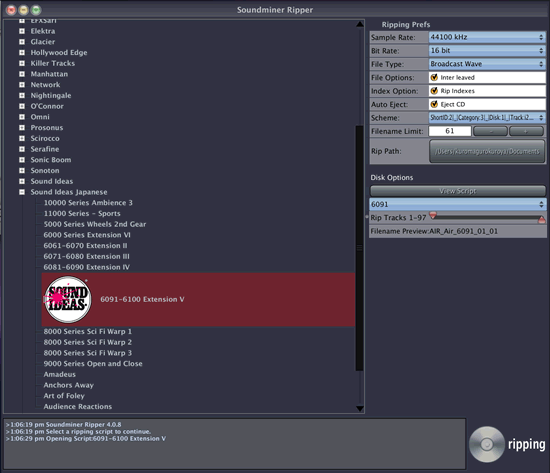Select the Art of Foley script
Image resolution: width=550 pixels, height=473 pixels.
point(64,396)
